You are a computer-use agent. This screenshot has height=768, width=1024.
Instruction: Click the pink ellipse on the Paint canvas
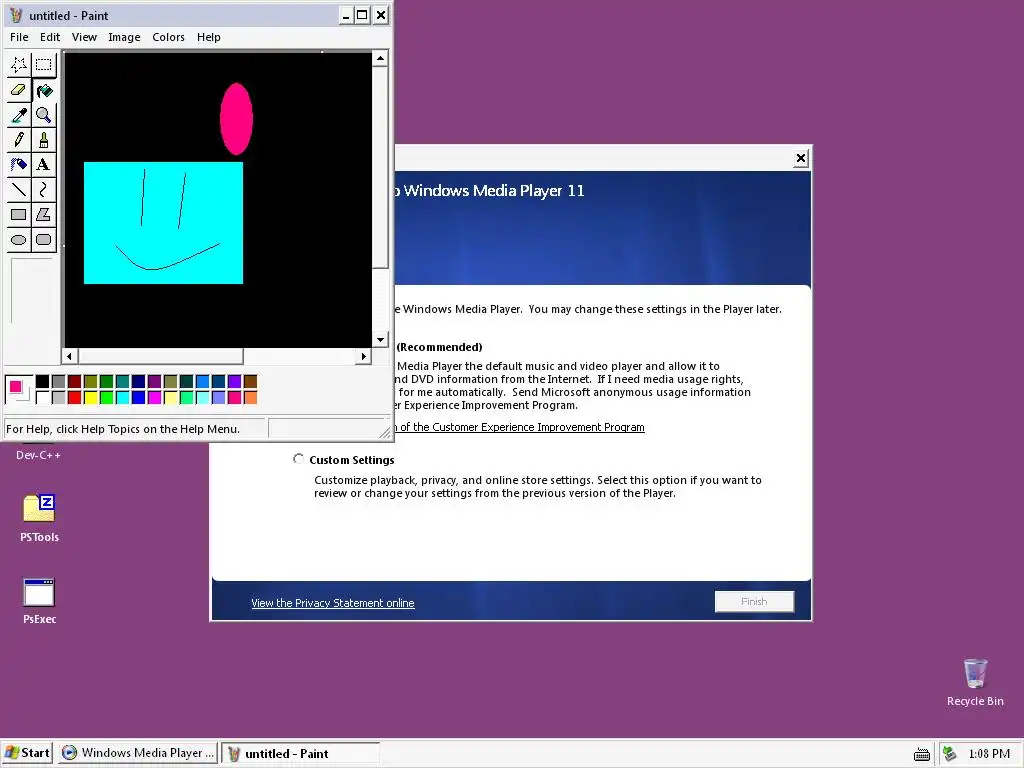pyautogui.click(x=236, y=119)
